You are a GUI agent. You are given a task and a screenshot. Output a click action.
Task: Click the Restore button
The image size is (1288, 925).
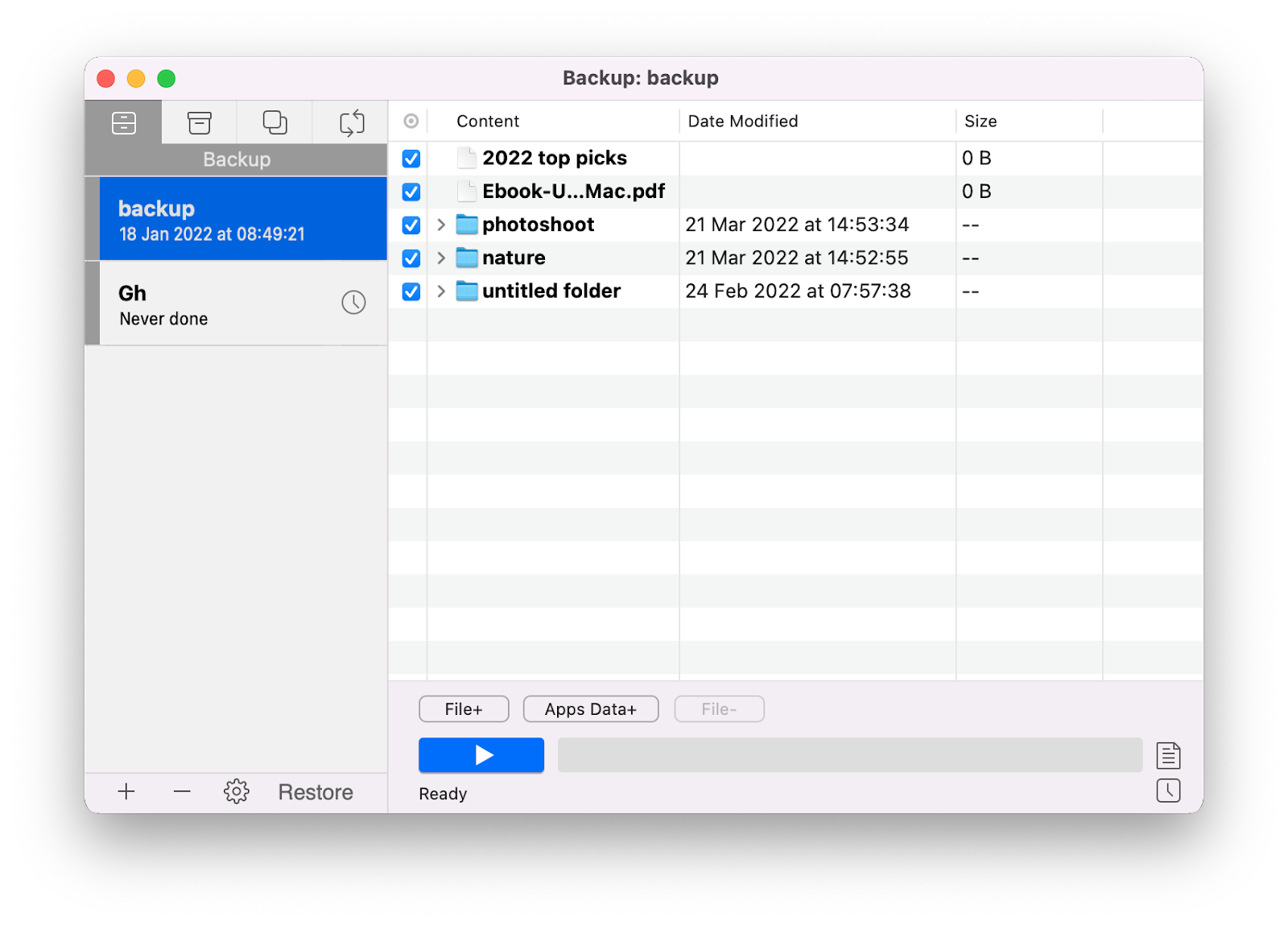[x=315, y=791]
